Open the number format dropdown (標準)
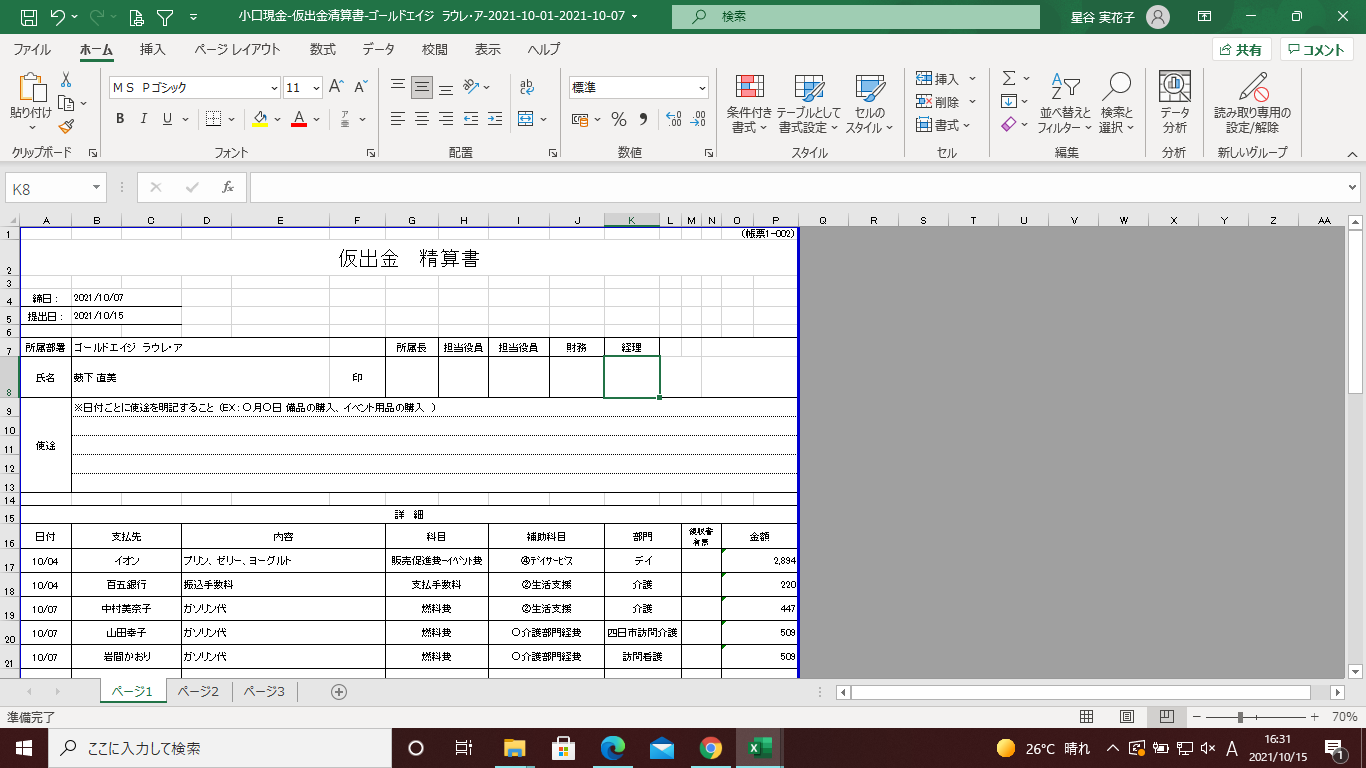The height and width of the screenshot is (768, 1366). (x=702, y=88)
